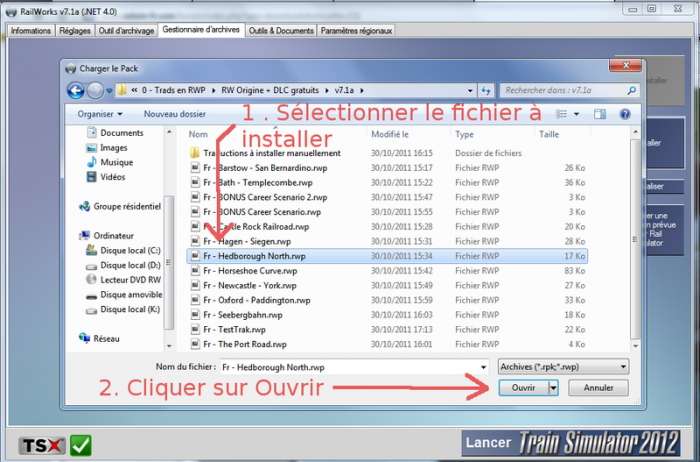Viewport: 700px width, 462px height.
Task: Sort by Type column header
Action: [x=464, y=134]
